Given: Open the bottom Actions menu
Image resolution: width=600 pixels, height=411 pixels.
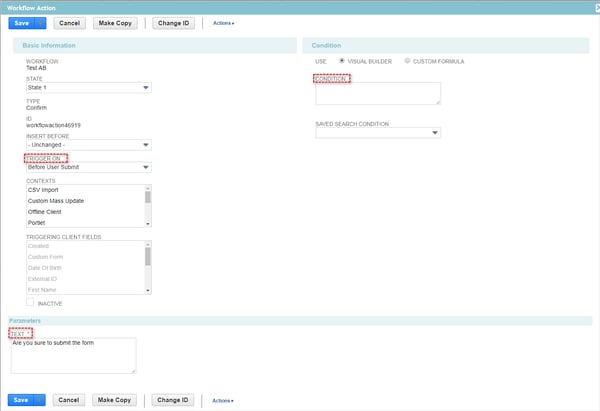Looking at the screenshot, I should pyautogui.click(x=223, y=401).
